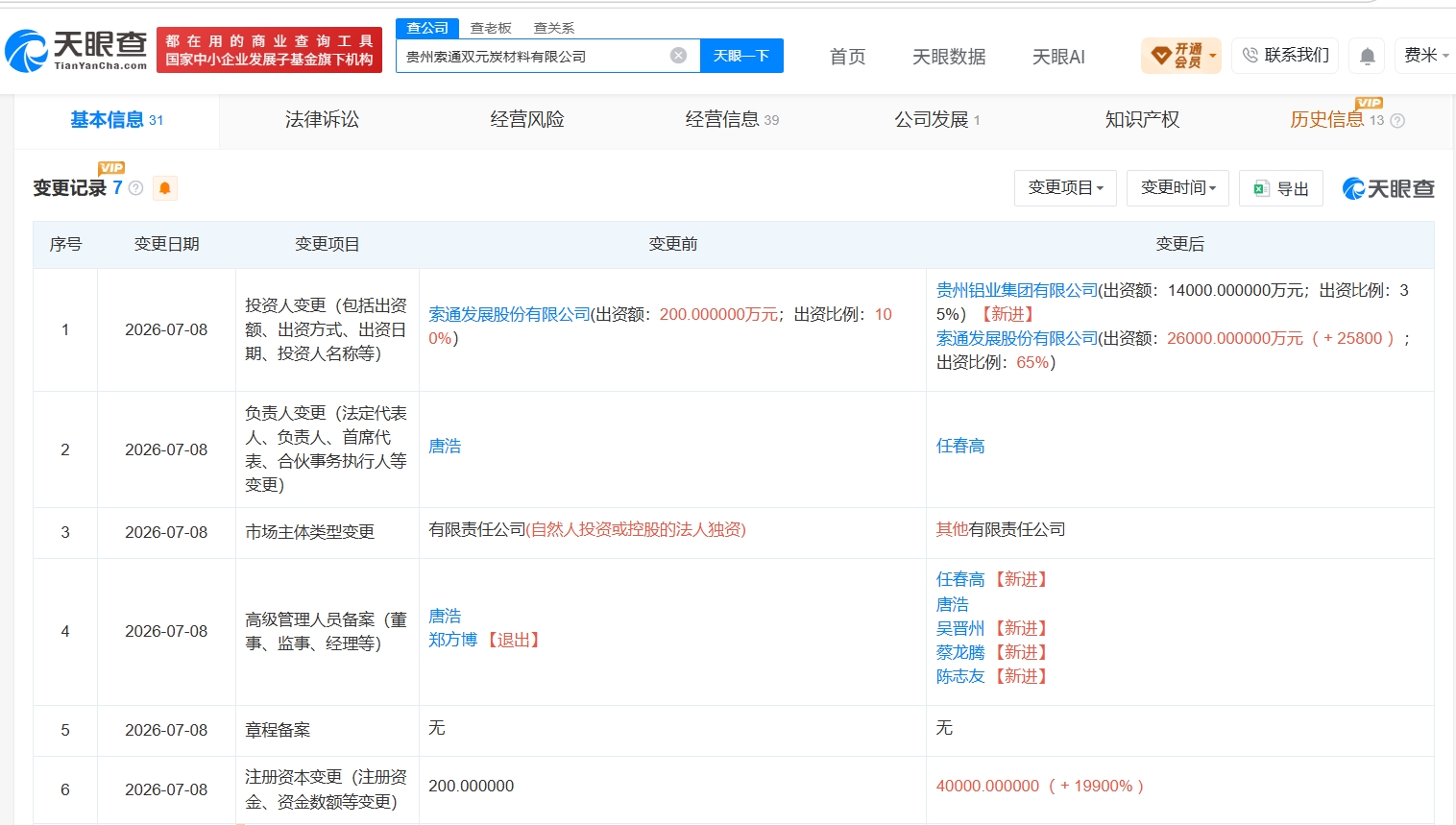Open the 基本信息 tab

116,120
